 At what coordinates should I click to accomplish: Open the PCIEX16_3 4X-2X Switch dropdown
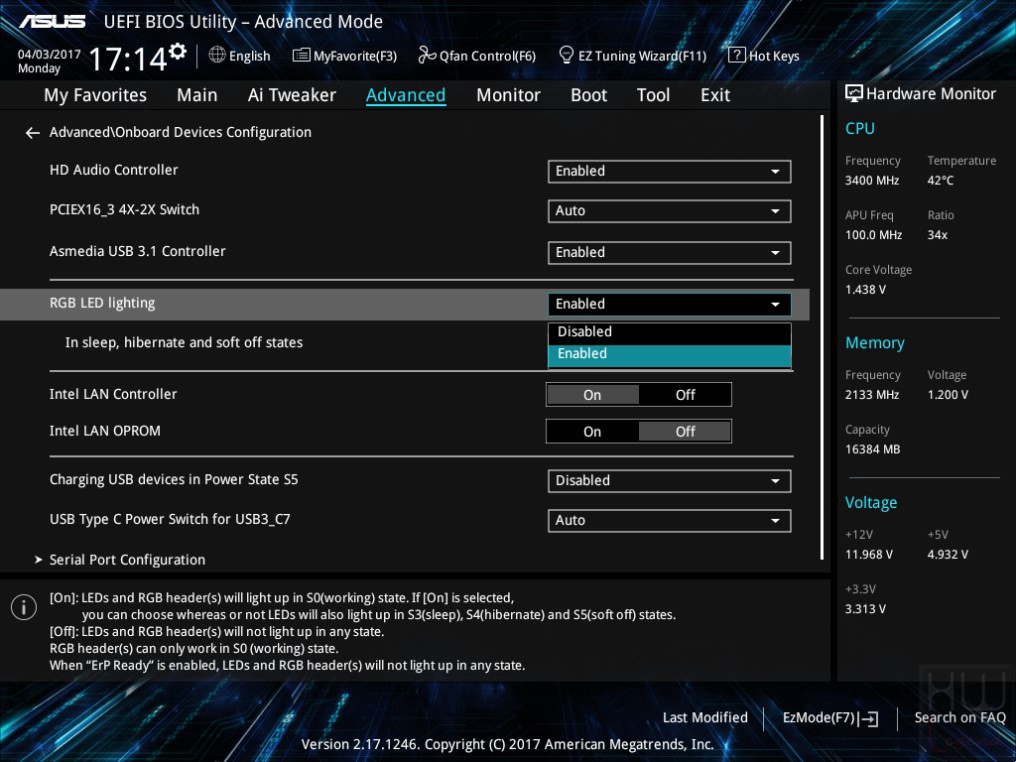pos(669,211)
